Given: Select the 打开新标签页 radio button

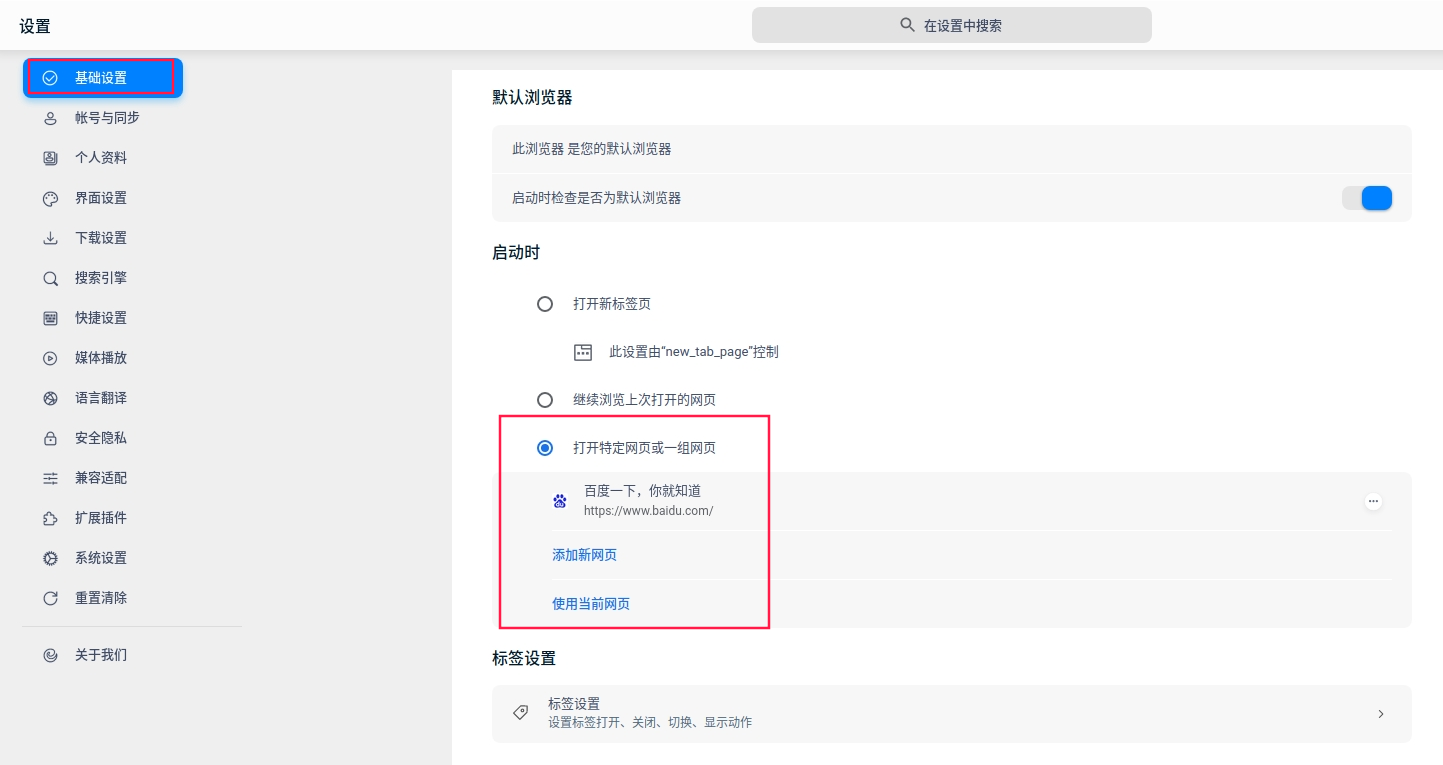Looking at the screenshot, I should 545,304.
